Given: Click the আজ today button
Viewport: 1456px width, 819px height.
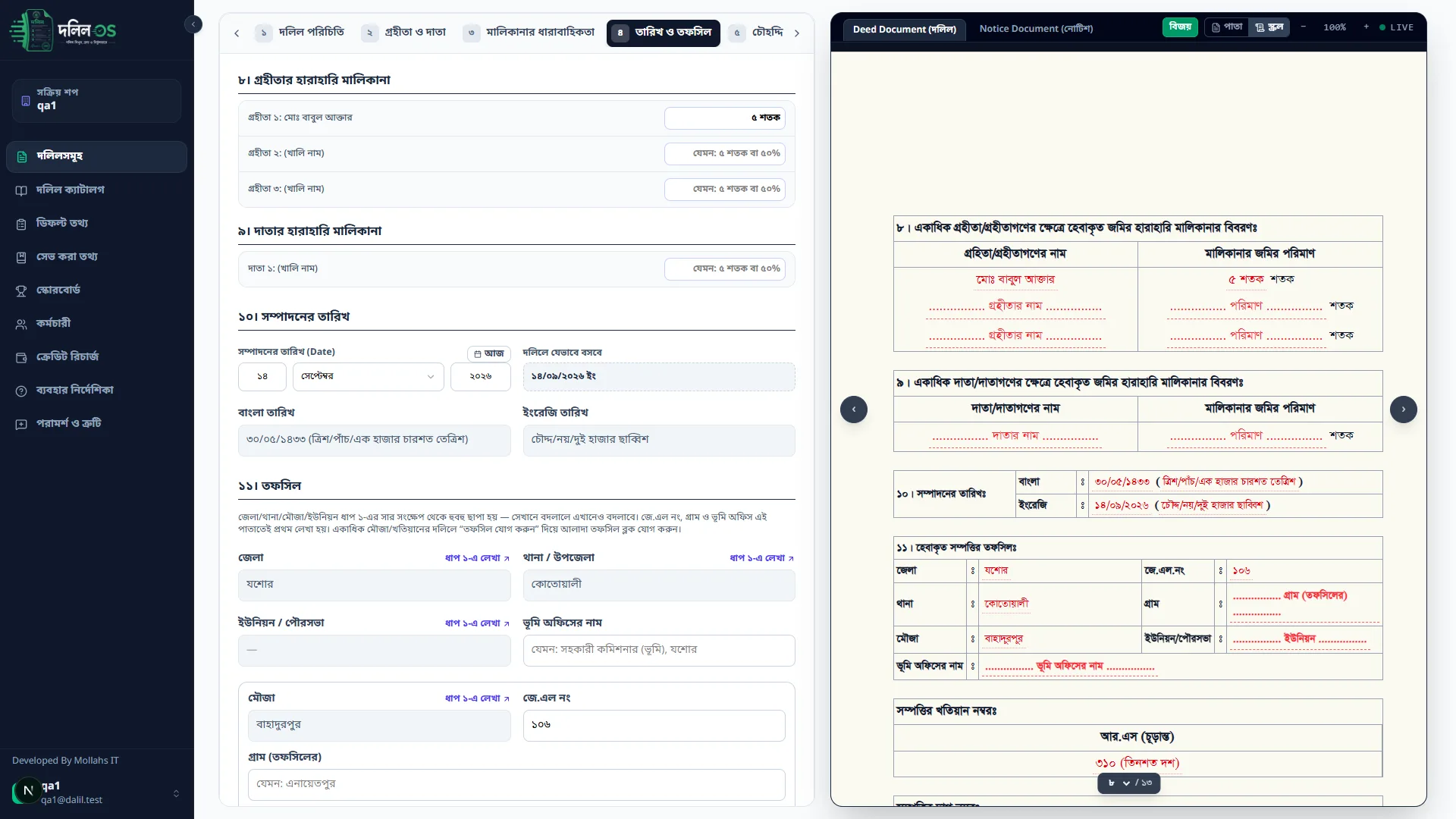Looking at the screenshot, I should 489,353.
